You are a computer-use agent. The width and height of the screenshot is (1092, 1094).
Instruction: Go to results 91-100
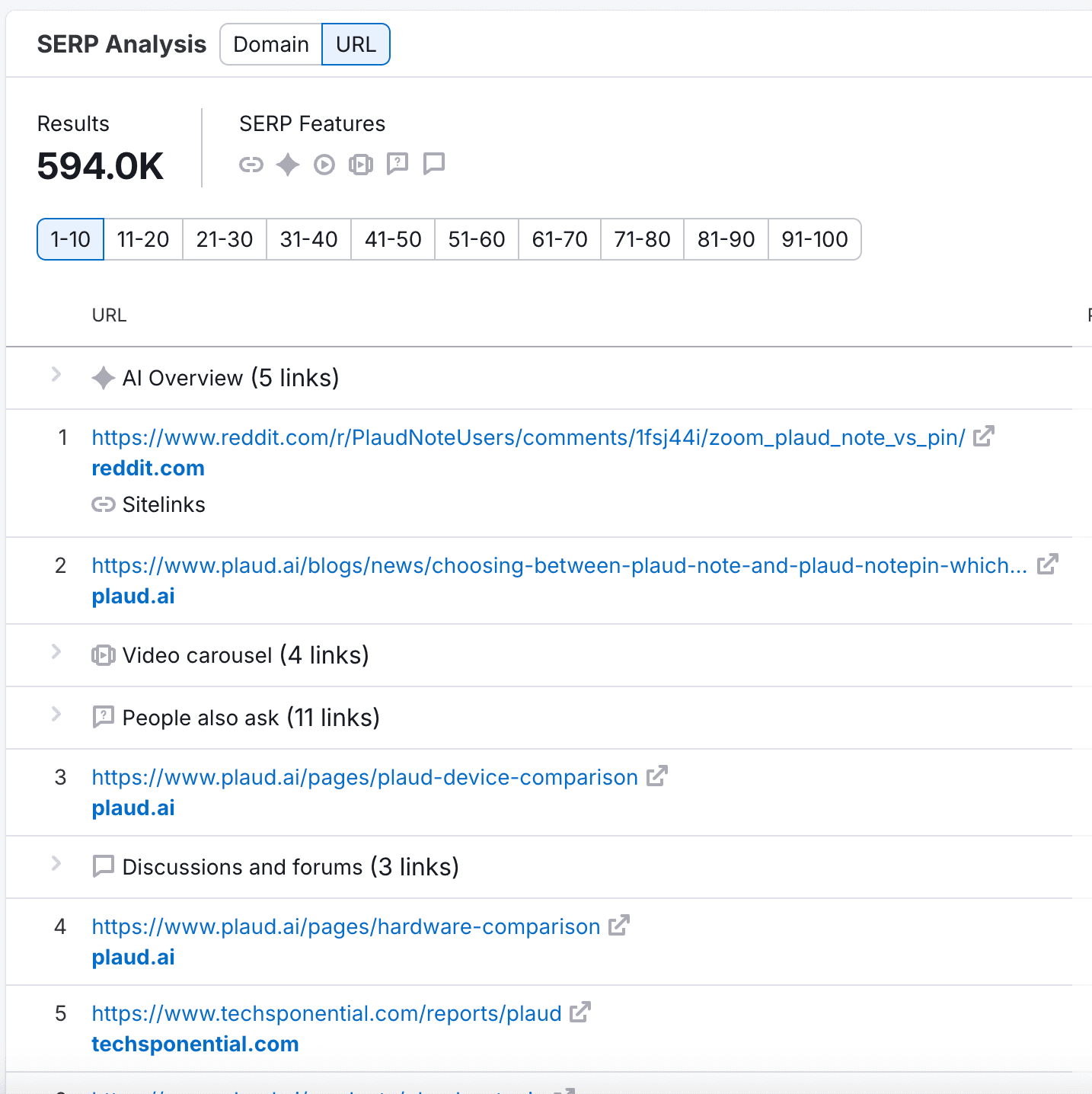[x=815, y=239]
